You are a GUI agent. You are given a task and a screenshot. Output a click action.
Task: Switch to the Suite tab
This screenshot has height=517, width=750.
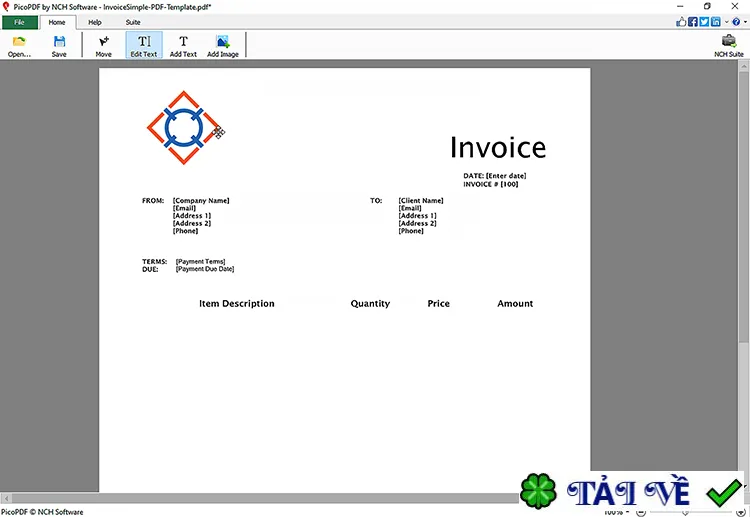pos(133,22)
